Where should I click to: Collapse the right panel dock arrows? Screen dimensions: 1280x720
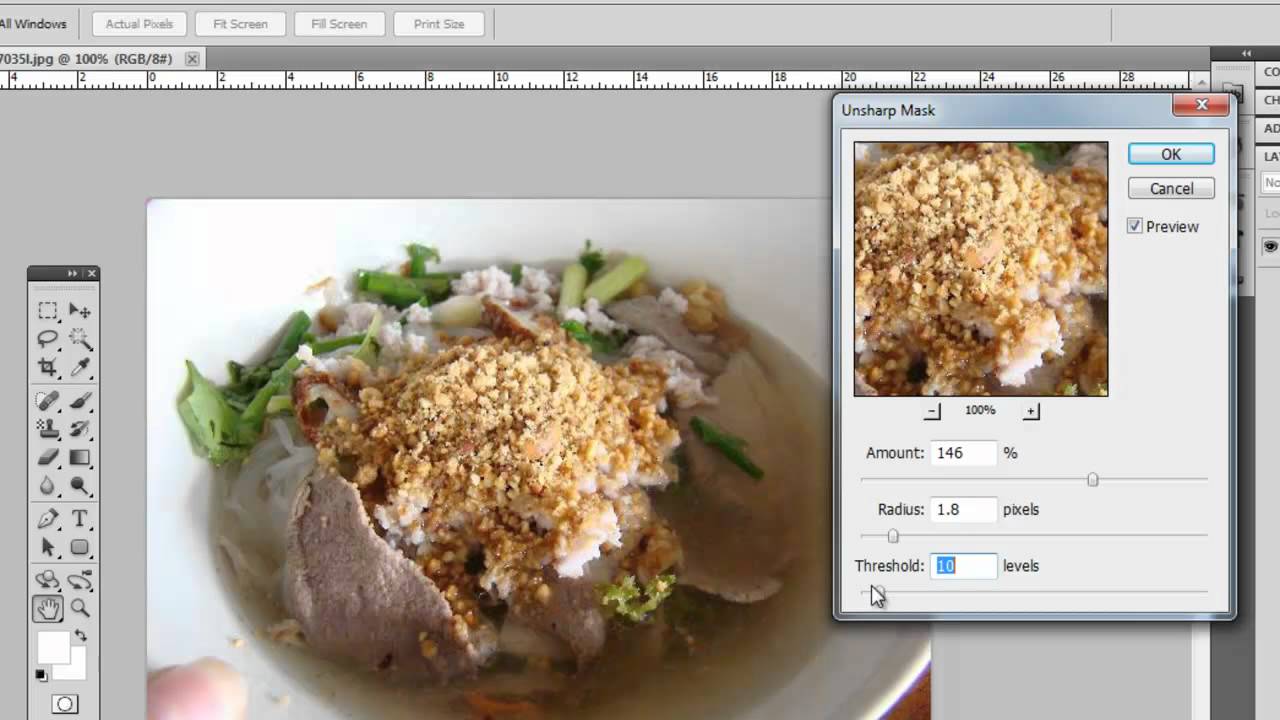[1246, 53]
